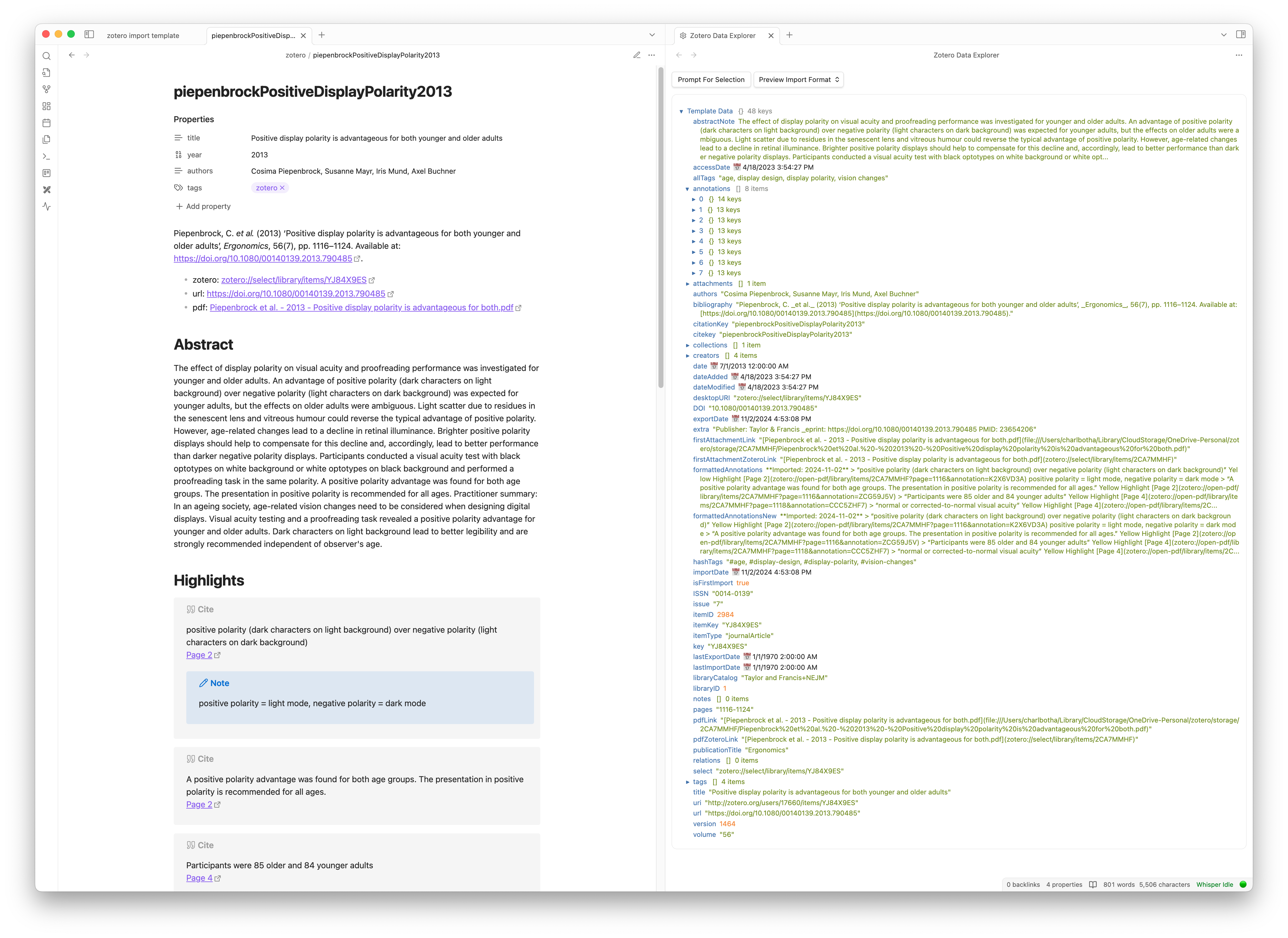1288x938 pixels.
Task: Collapse the annotations node
Action: click(x=687, y=189)
